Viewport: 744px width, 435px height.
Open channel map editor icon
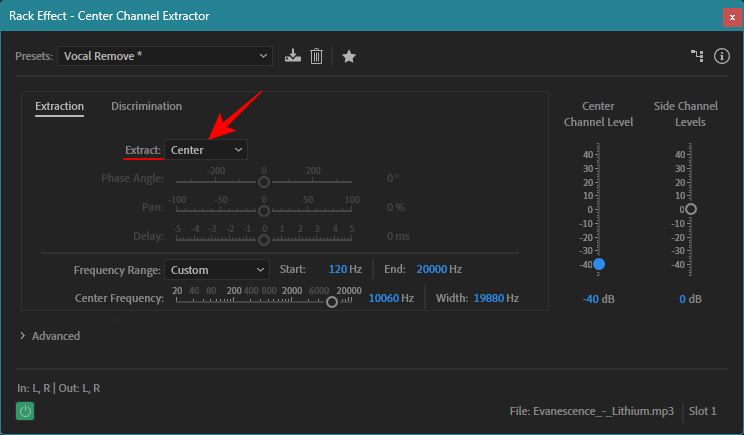click(x=698, y=57)
